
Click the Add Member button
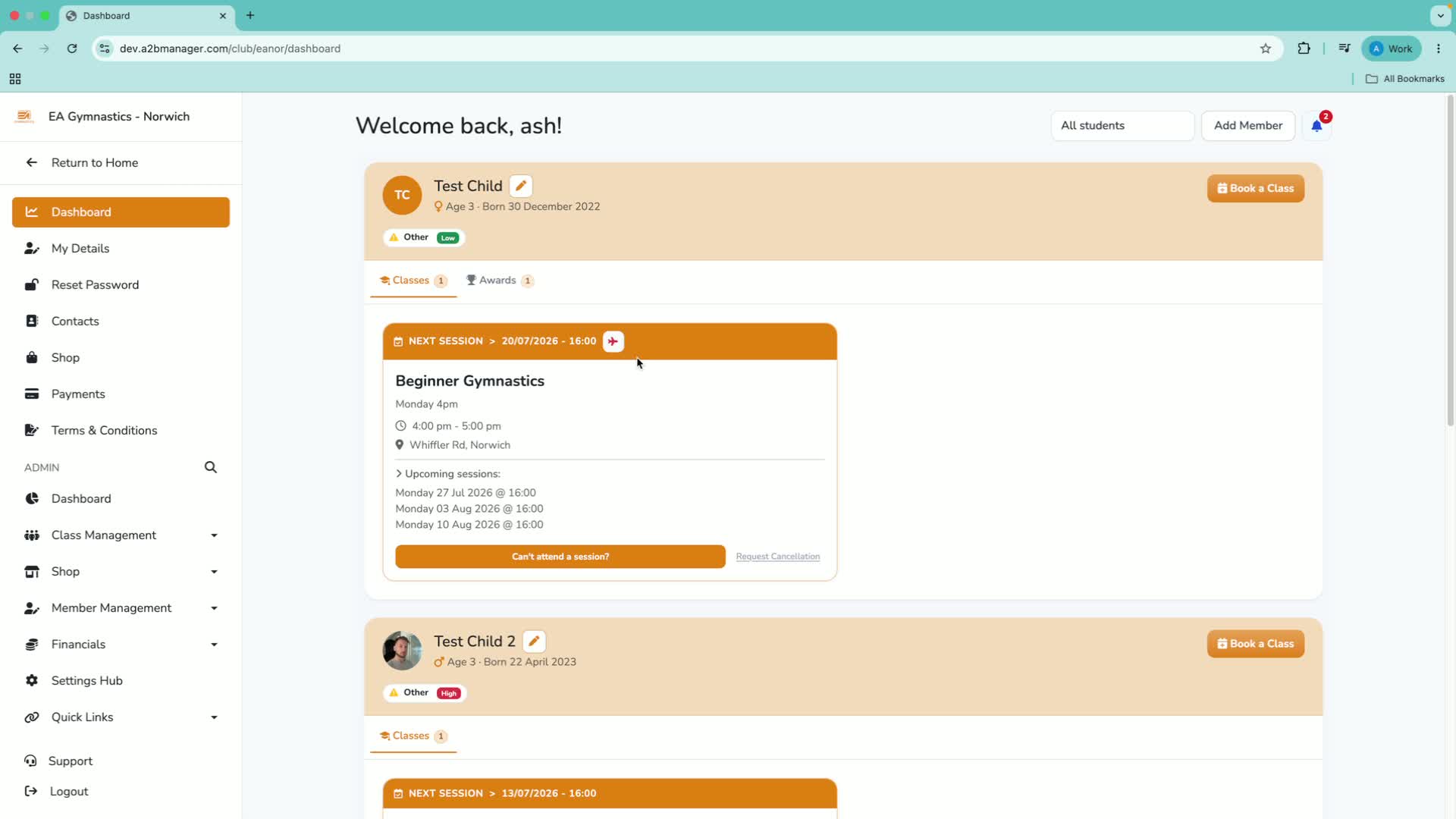(x=1248, y=126)
